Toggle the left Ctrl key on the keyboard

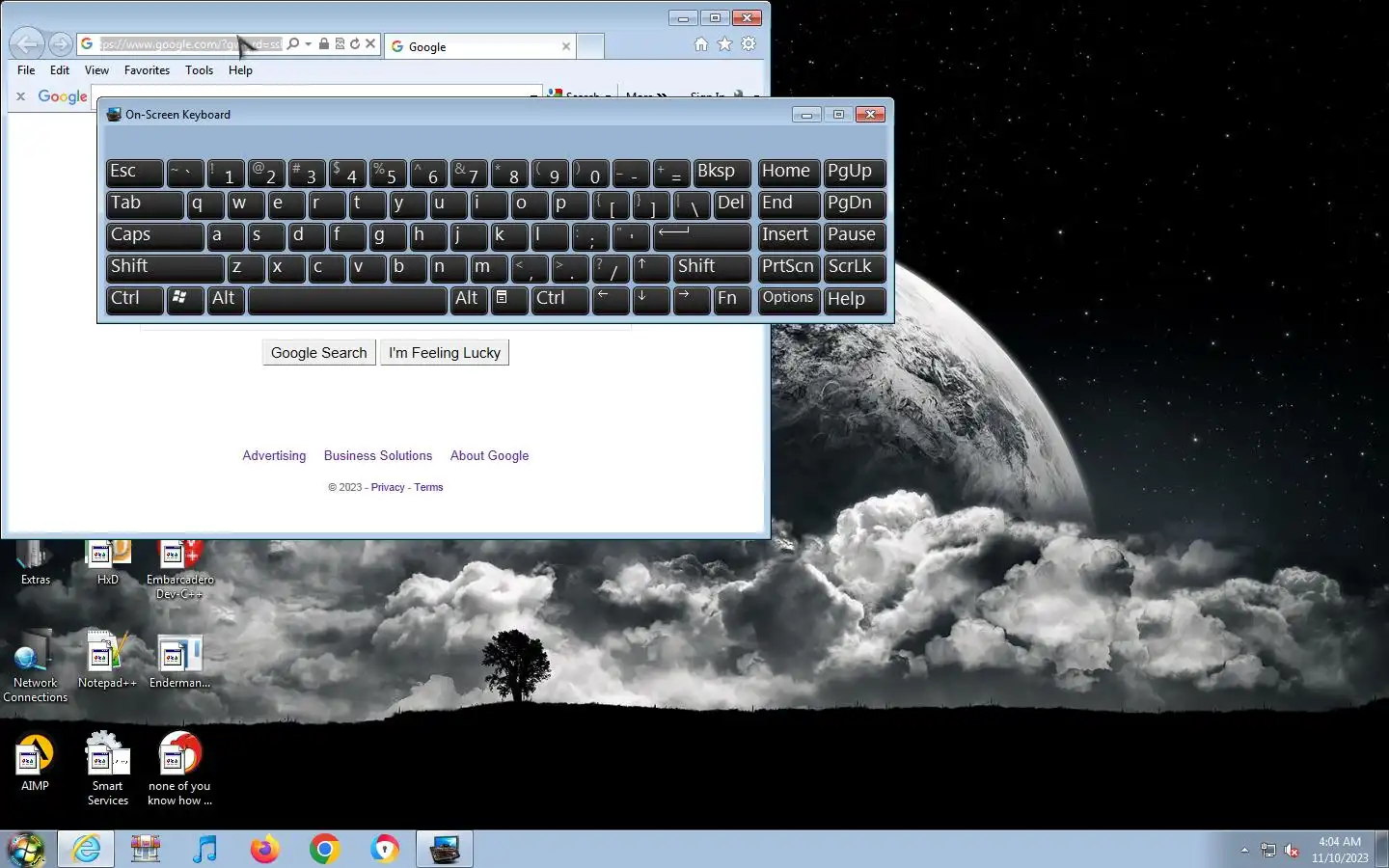pos(134,300)
